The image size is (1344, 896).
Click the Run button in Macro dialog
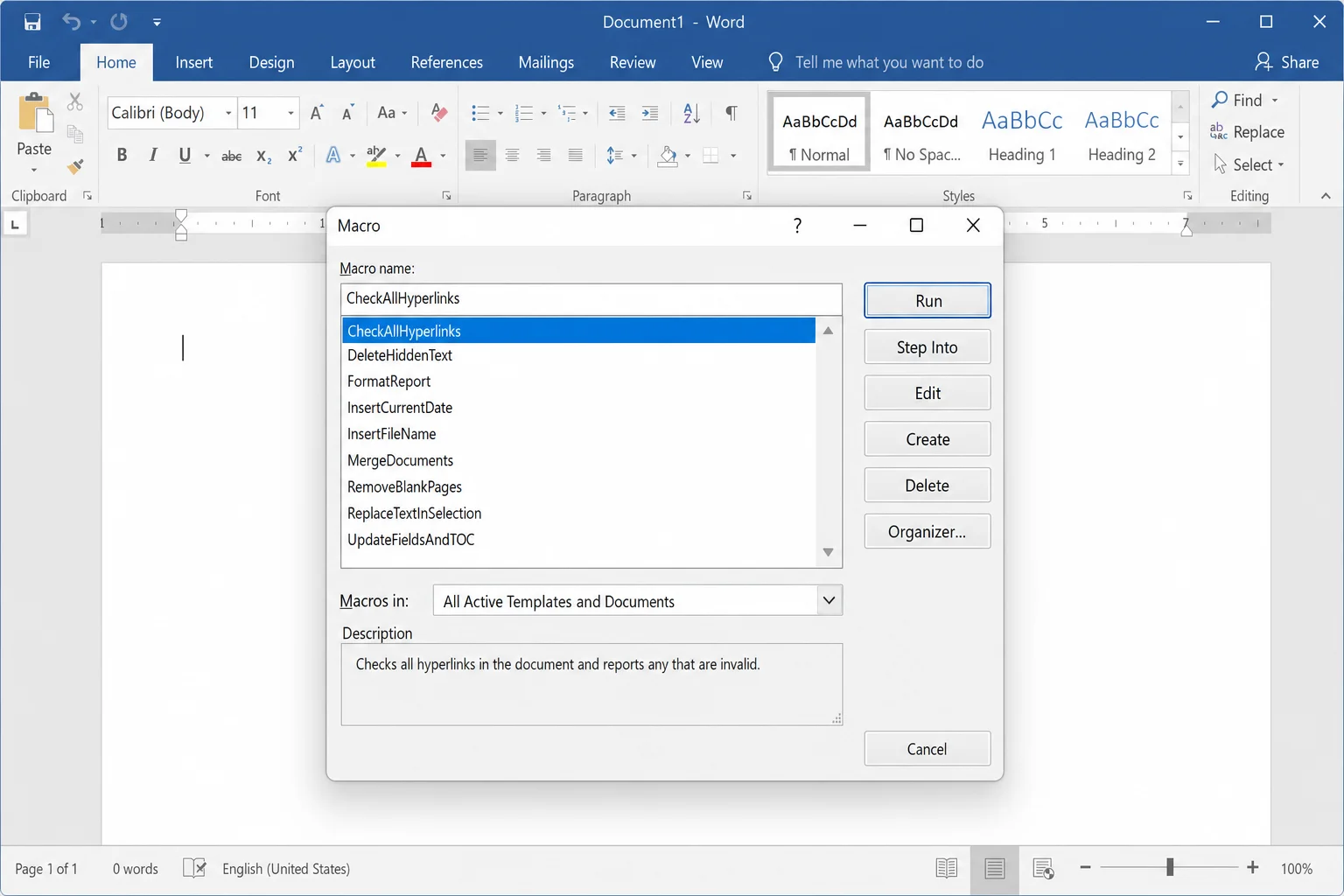coord(927,301)
